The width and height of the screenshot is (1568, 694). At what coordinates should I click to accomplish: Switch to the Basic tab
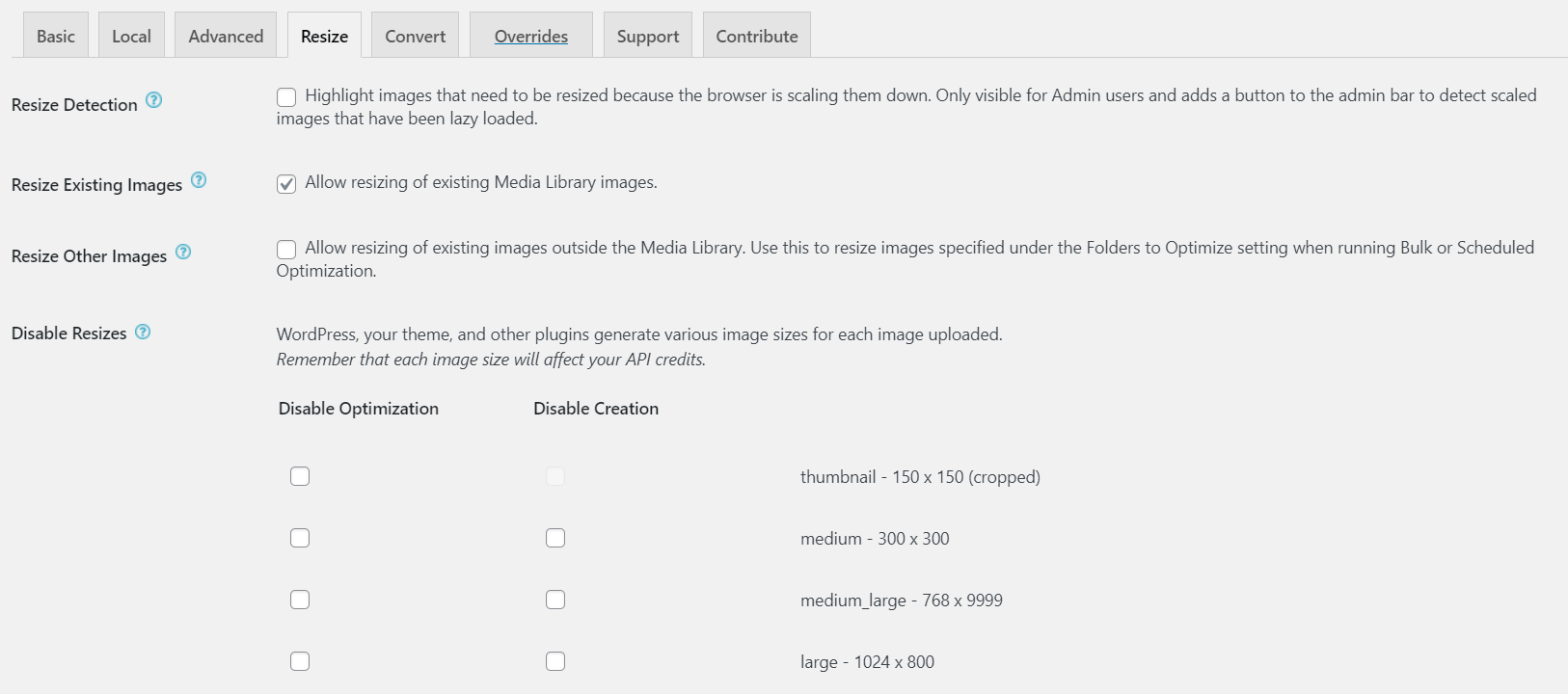56,36
